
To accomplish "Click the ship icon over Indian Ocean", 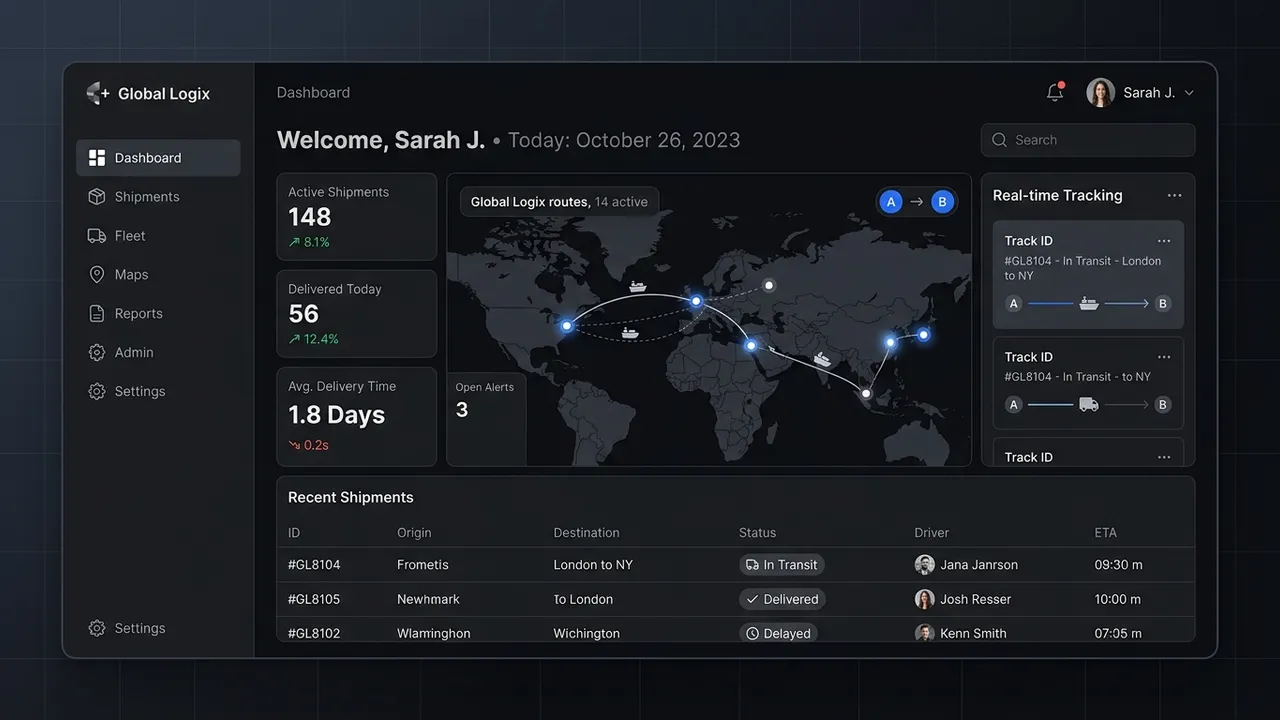I will click(823, 358).
